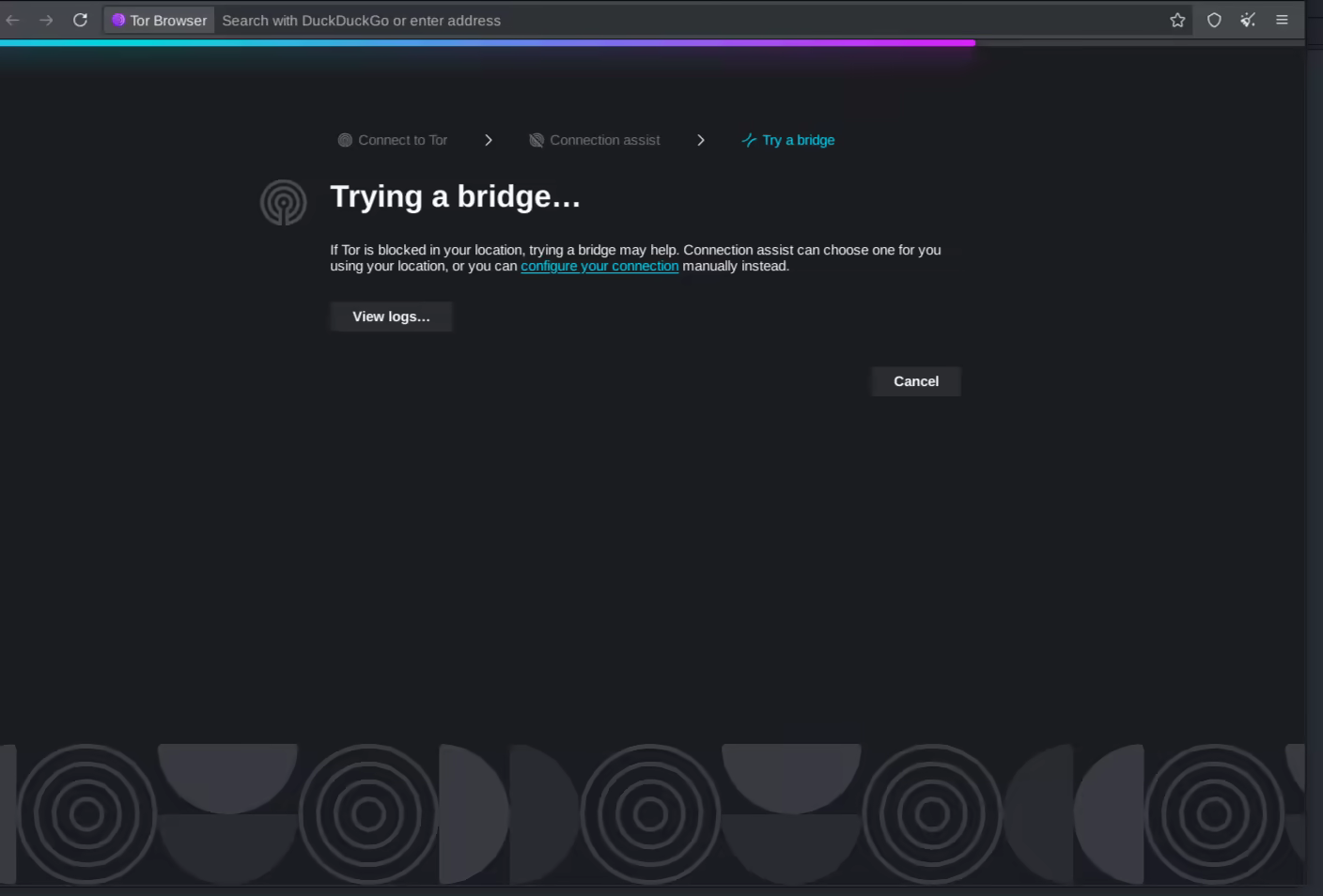Select the Connection assist breadcrumb

tap(595, 140)
